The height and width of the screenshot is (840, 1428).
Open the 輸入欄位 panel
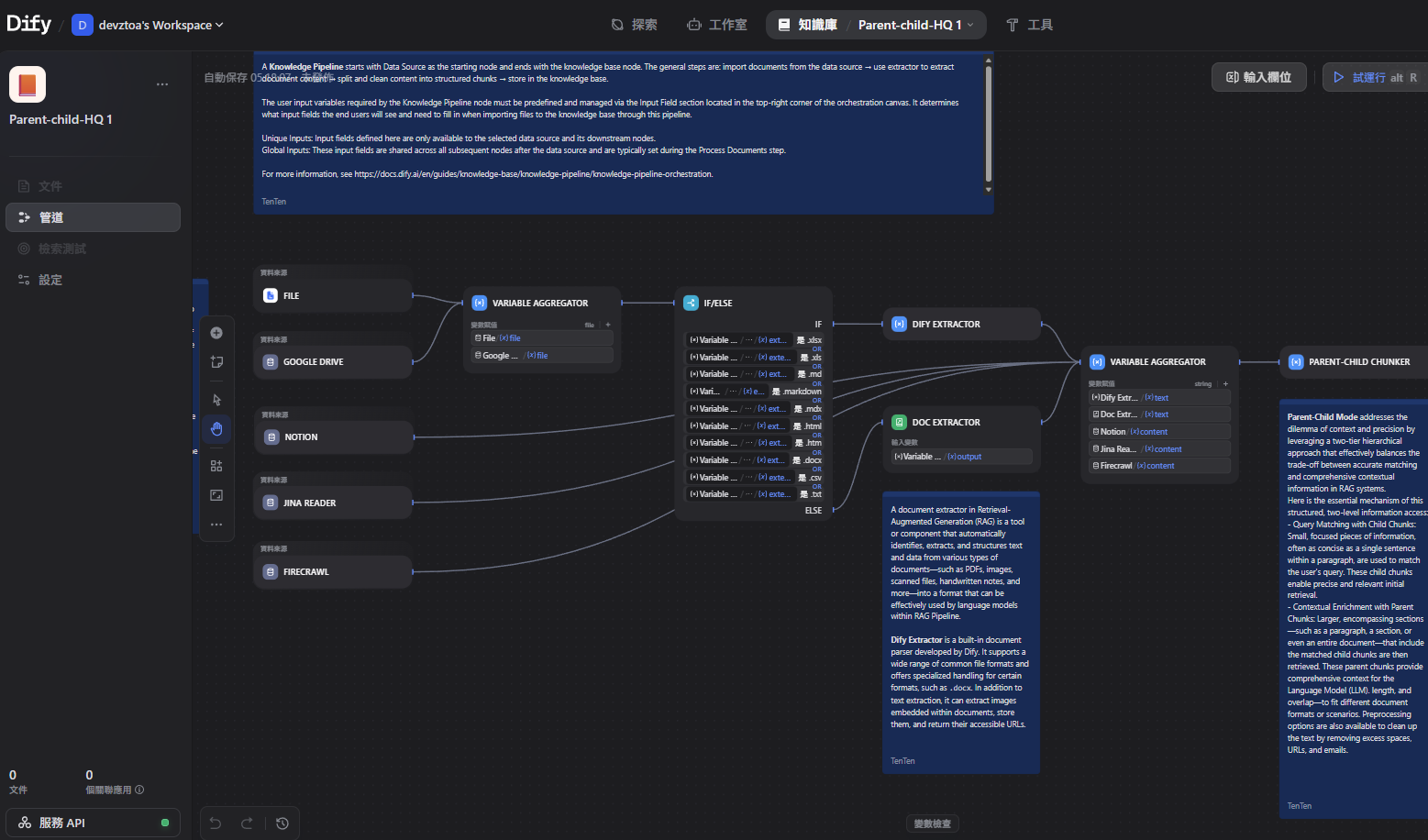[1258, 77]
